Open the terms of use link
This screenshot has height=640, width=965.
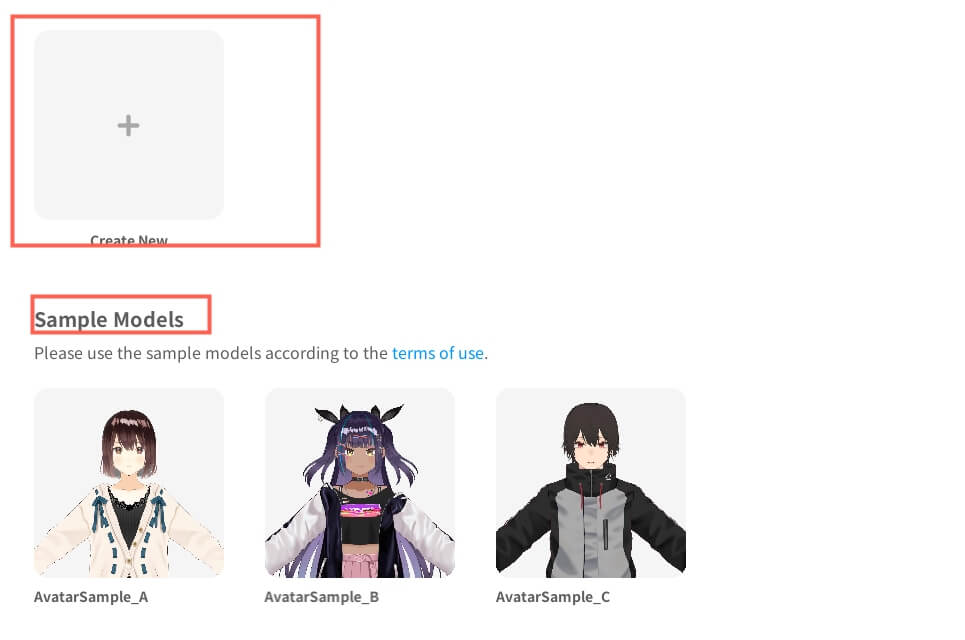438,353
